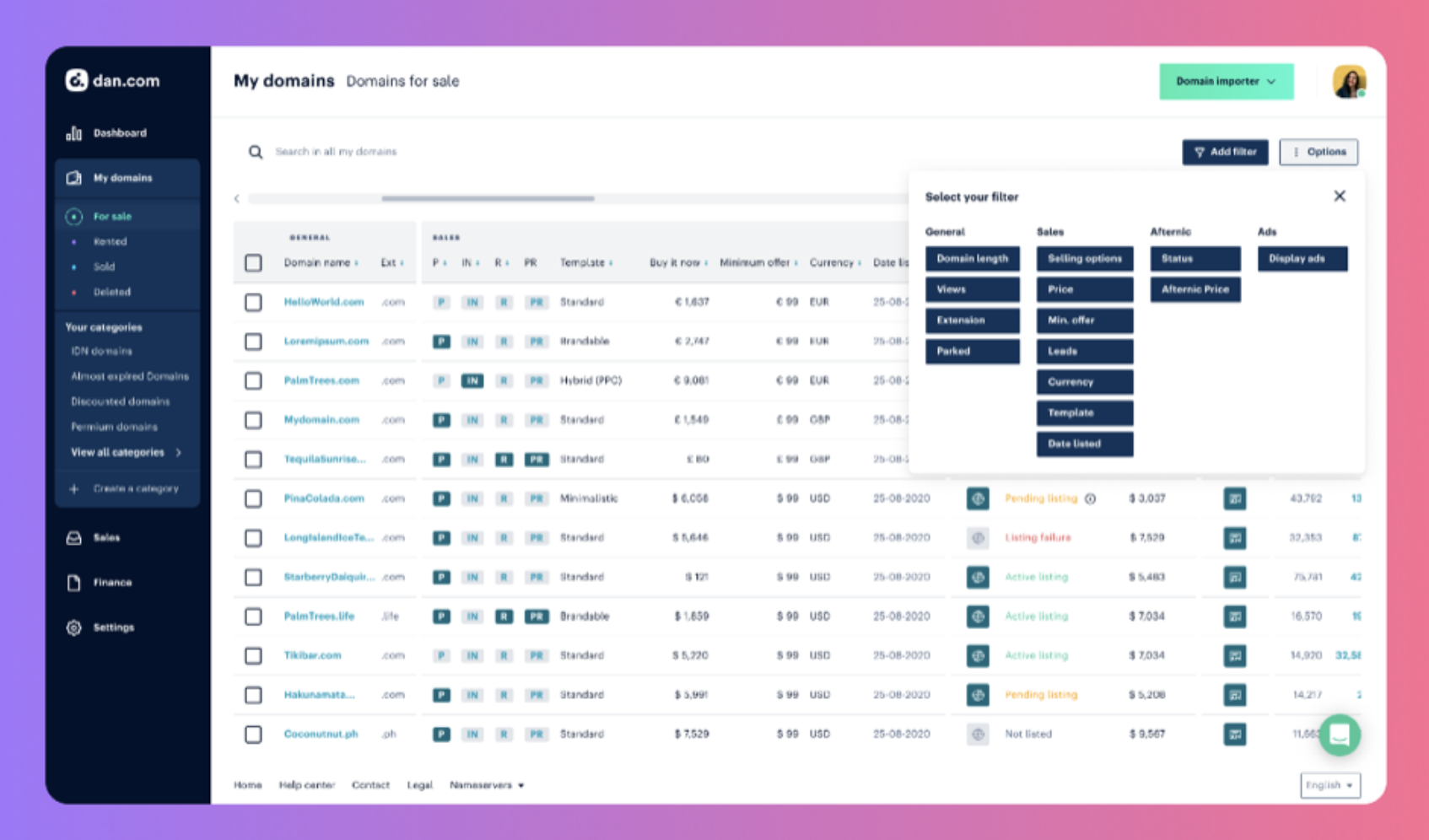Viewport: 1429px width, 840px height.
Task: Open the English language dropdown
Action: [x=1329, y=785]
